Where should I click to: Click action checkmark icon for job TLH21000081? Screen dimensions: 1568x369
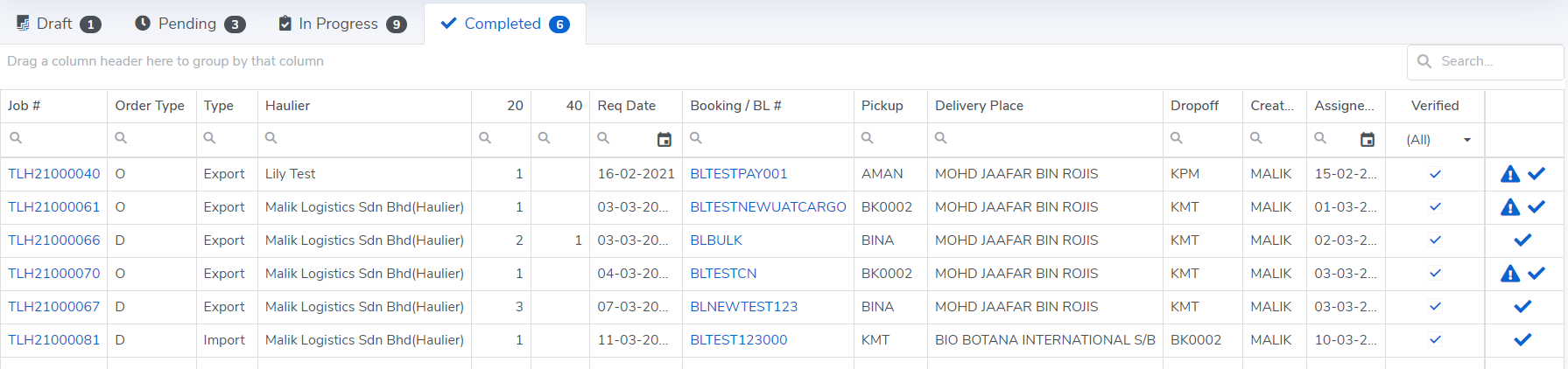[1522, 340]
